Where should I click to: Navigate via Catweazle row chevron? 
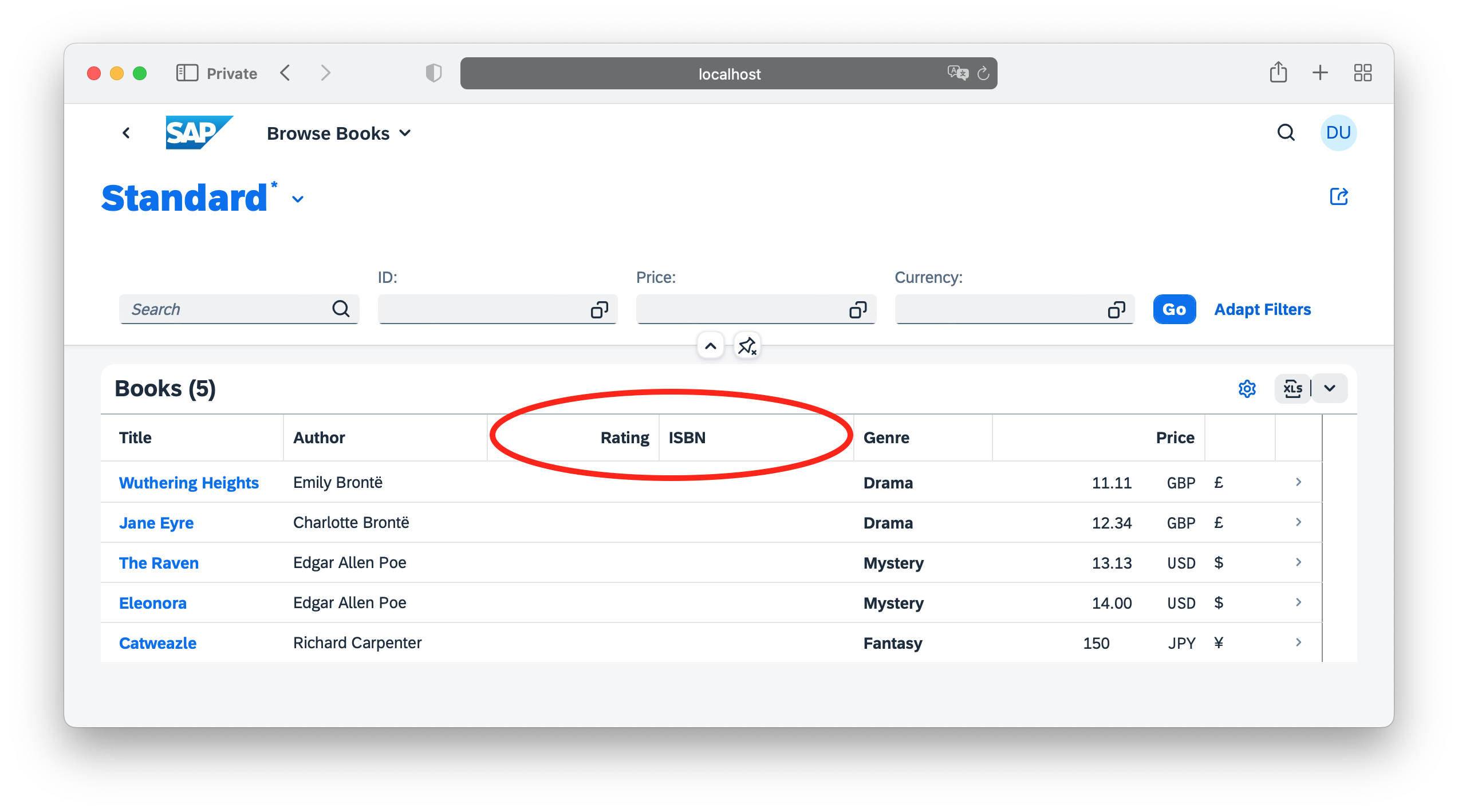coord(1298,642)
